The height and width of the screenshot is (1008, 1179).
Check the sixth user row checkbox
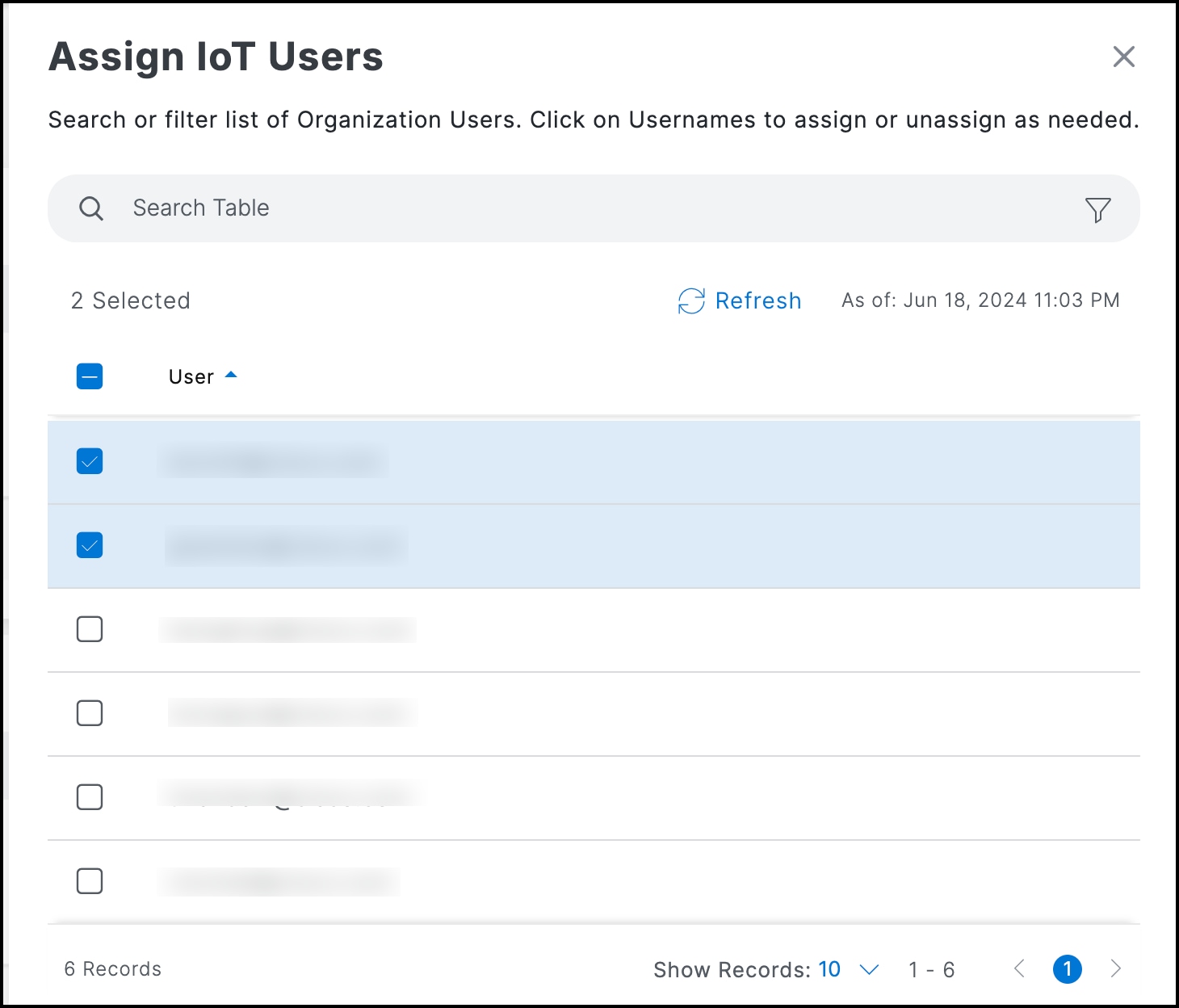[90, 881]
